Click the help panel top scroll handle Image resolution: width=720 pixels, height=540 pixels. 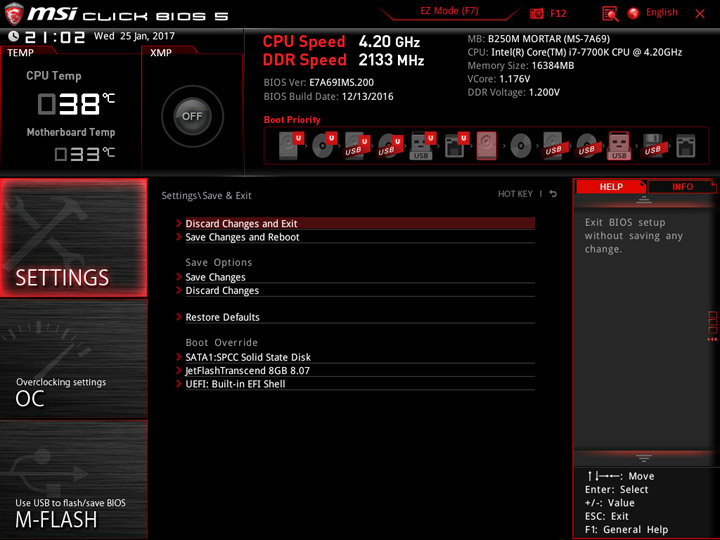[x=644, y=200]
